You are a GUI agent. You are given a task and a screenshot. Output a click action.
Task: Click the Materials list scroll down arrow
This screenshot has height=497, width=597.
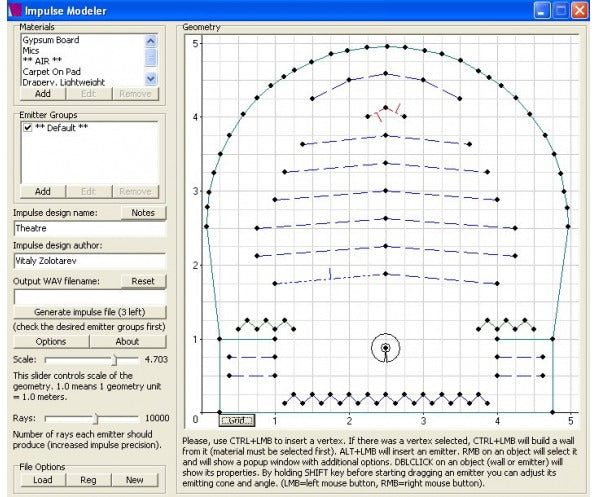click(151, 79)
